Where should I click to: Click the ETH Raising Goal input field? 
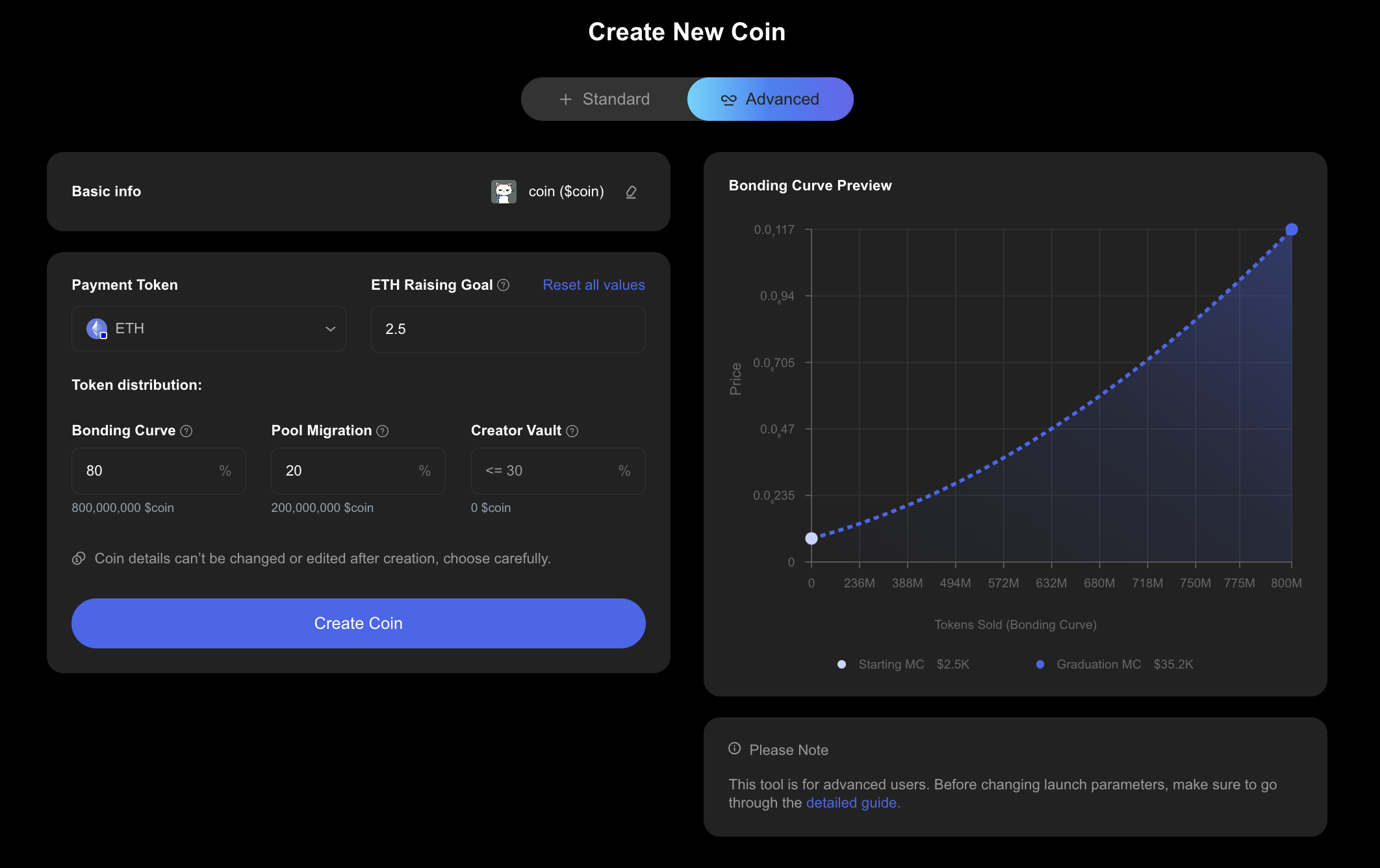(508, 329)
